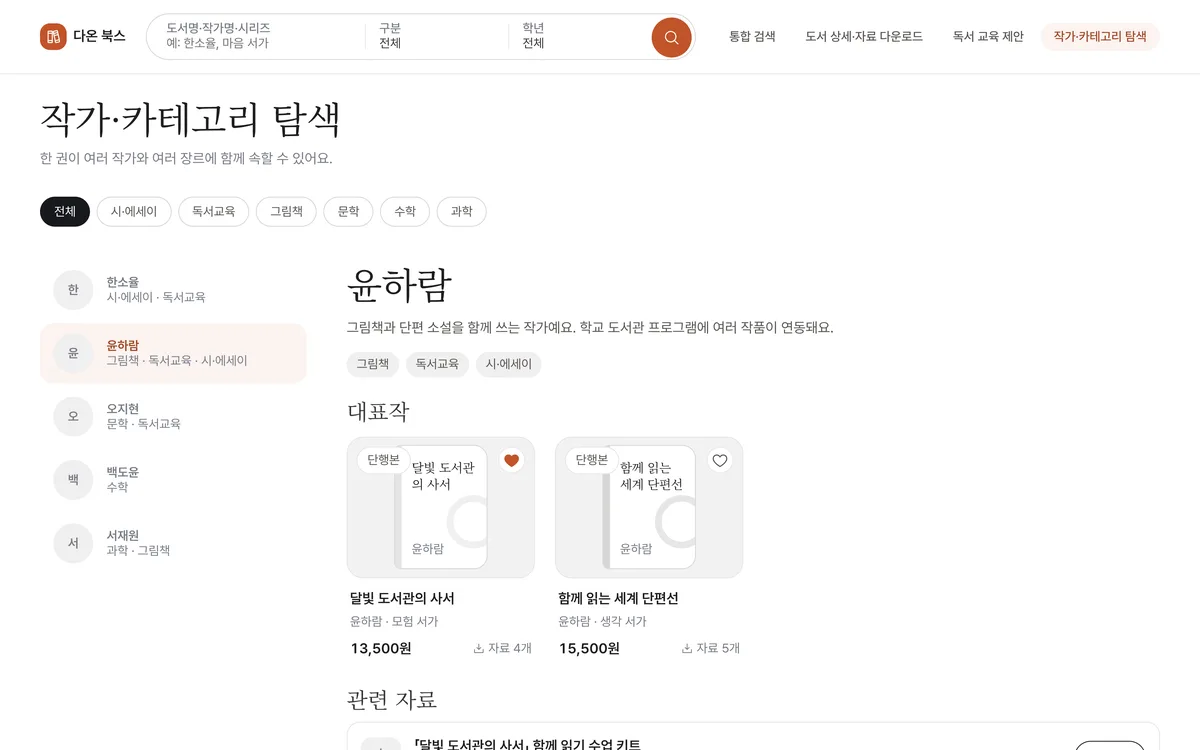Click the orange search magnifier button

pyautogui.click(x=671, y=37)
